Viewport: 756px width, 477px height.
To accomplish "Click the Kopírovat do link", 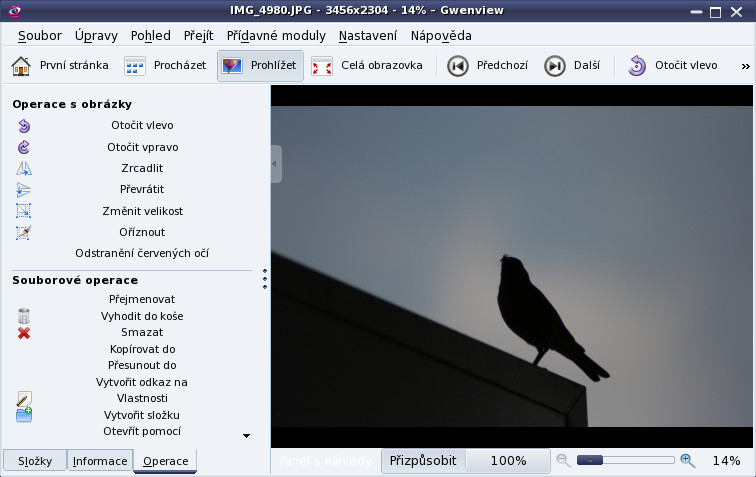I will click(142, 349).
